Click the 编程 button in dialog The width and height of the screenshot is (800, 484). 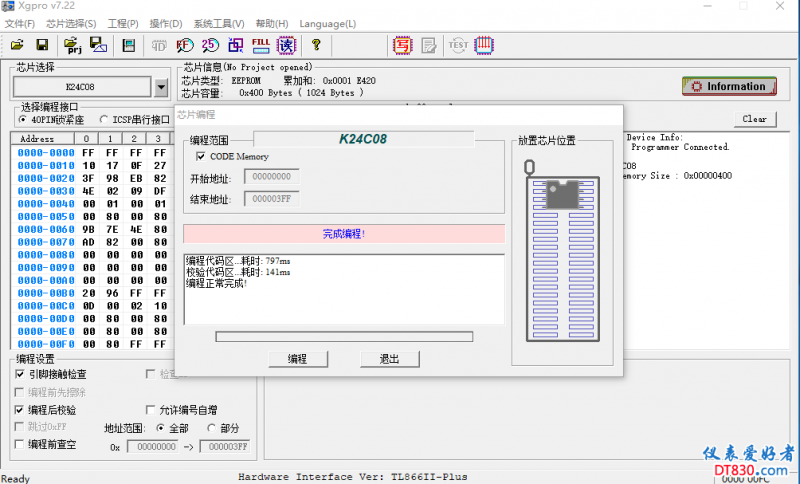point(297,359)
